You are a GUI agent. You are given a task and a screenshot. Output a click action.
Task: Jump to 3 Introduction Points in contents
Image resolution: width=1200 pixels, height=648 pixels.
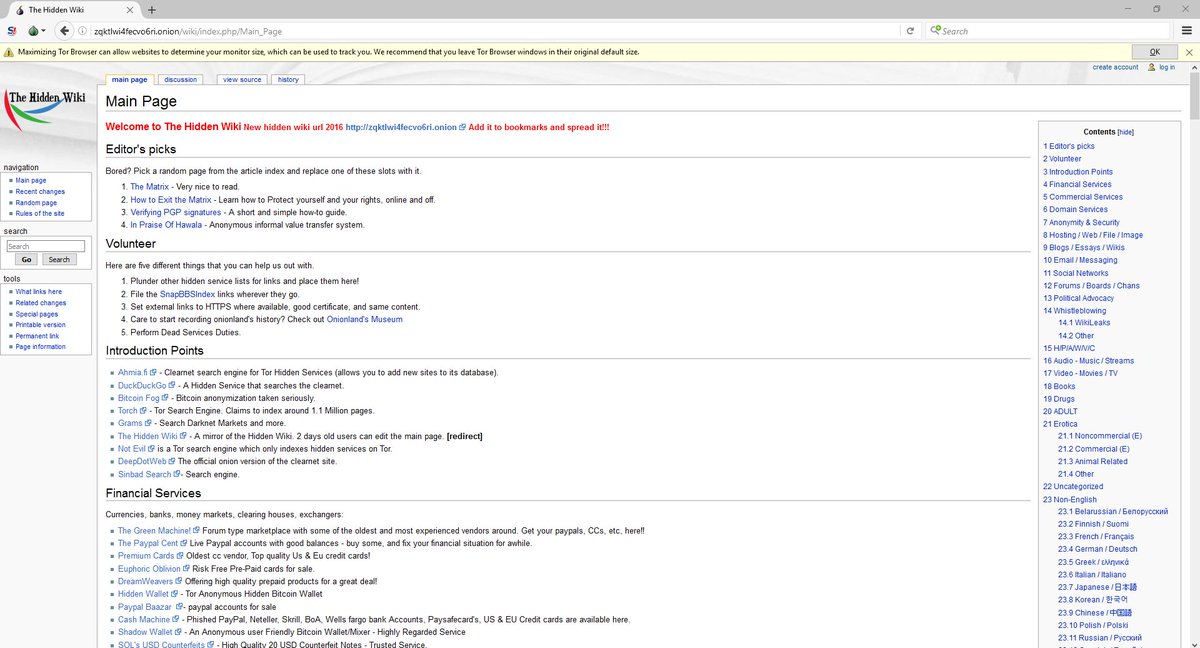[x=1078, y=171]
